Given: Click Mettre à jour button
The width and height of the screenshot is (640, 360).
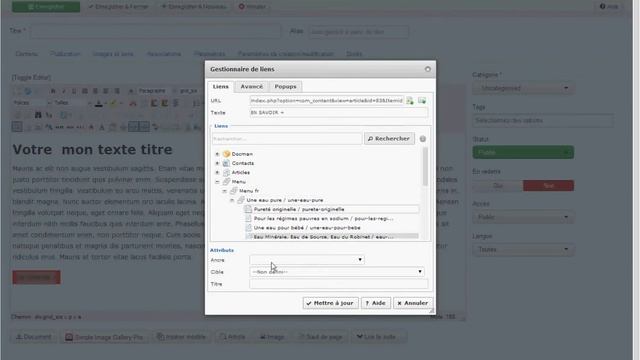Looking at the screenshot, I should [330, 303].
